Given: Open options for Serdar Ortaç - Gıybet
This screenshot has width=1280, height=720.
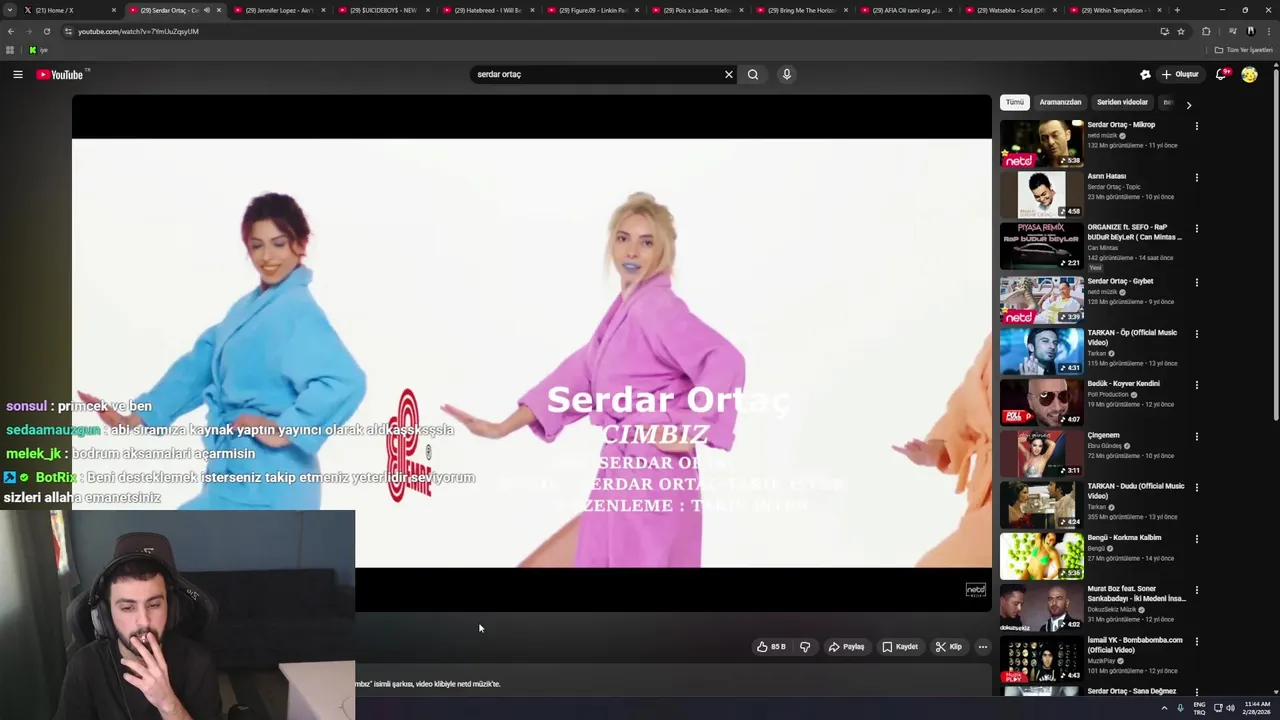Looking at the screenshot, I should pos(1196,282).
